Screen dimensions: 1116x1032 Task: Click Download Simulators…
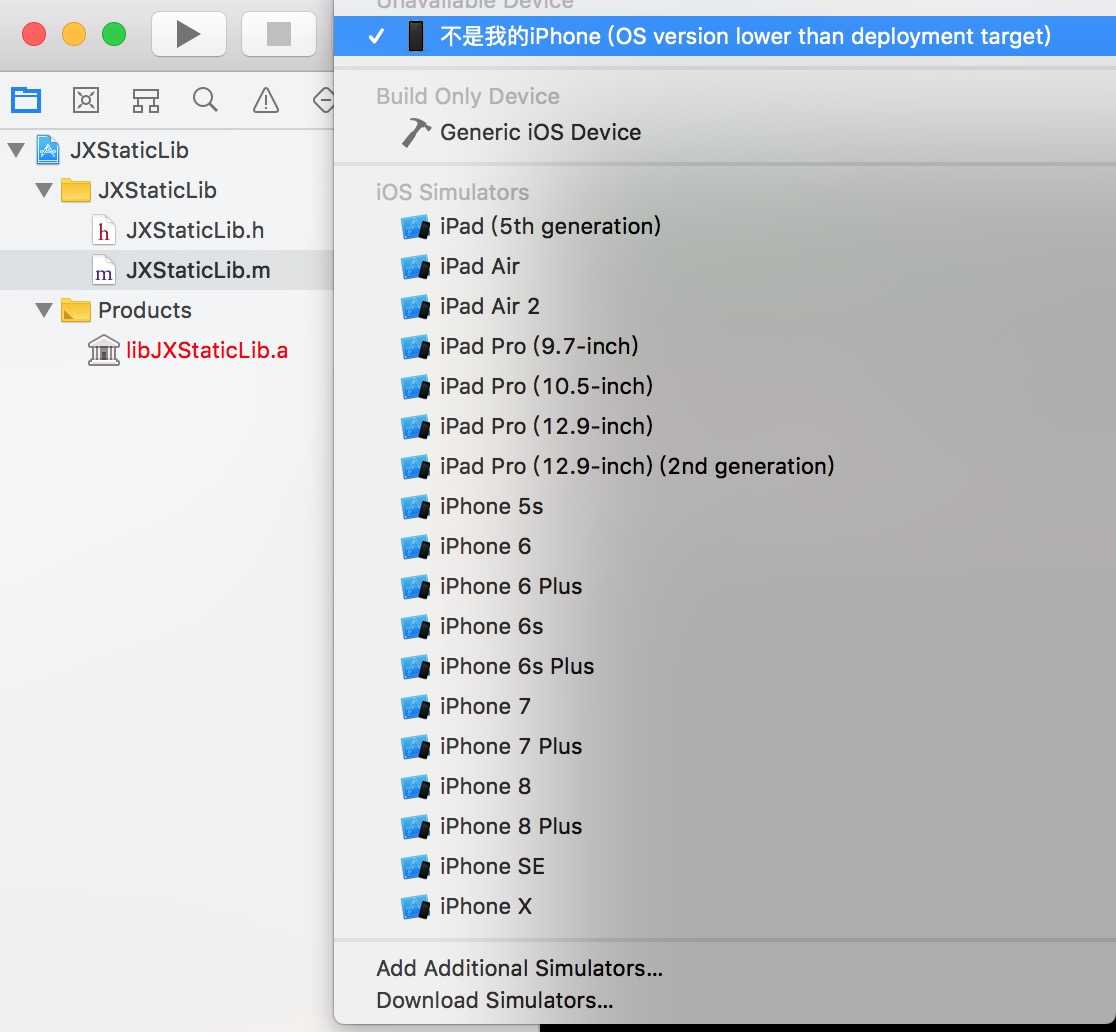coord(495,1000)
